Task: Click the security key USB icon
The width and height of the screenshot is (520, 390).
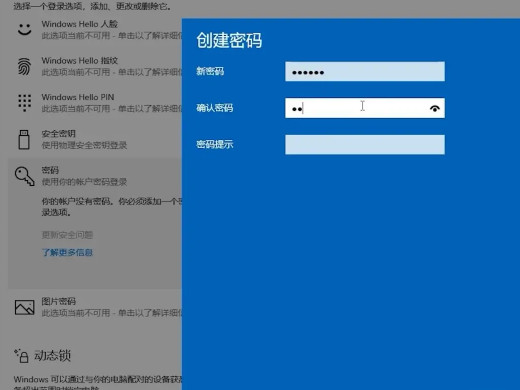Action: pos(24,139)
